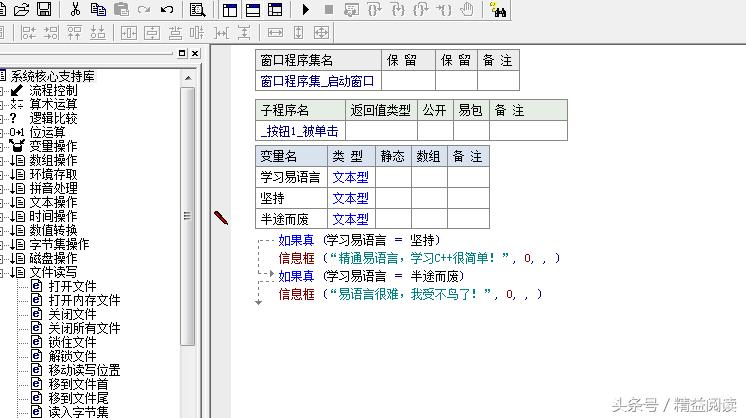This screenshot has width=746, height=418.
Task: Undo the last action
Action: pos(167,9)
